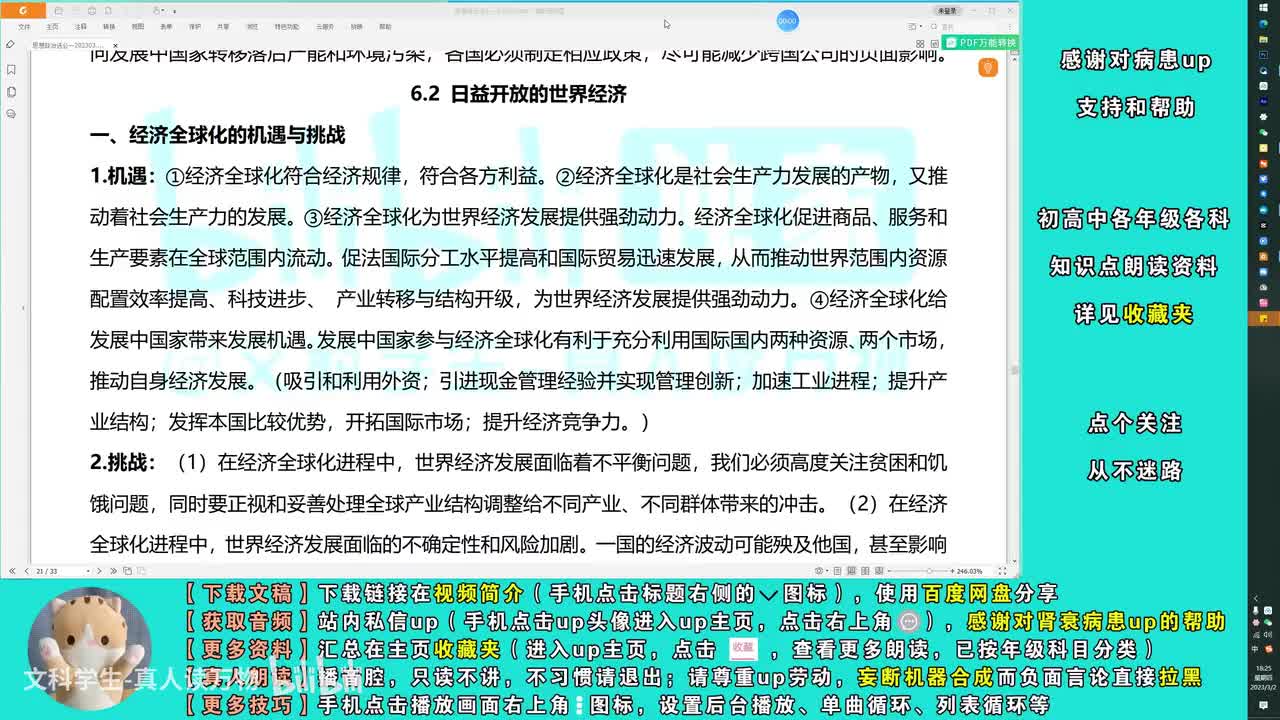Switch to the 保护 ribbon tab
The height and width of the screenshot is (720, 1280).
195,27
